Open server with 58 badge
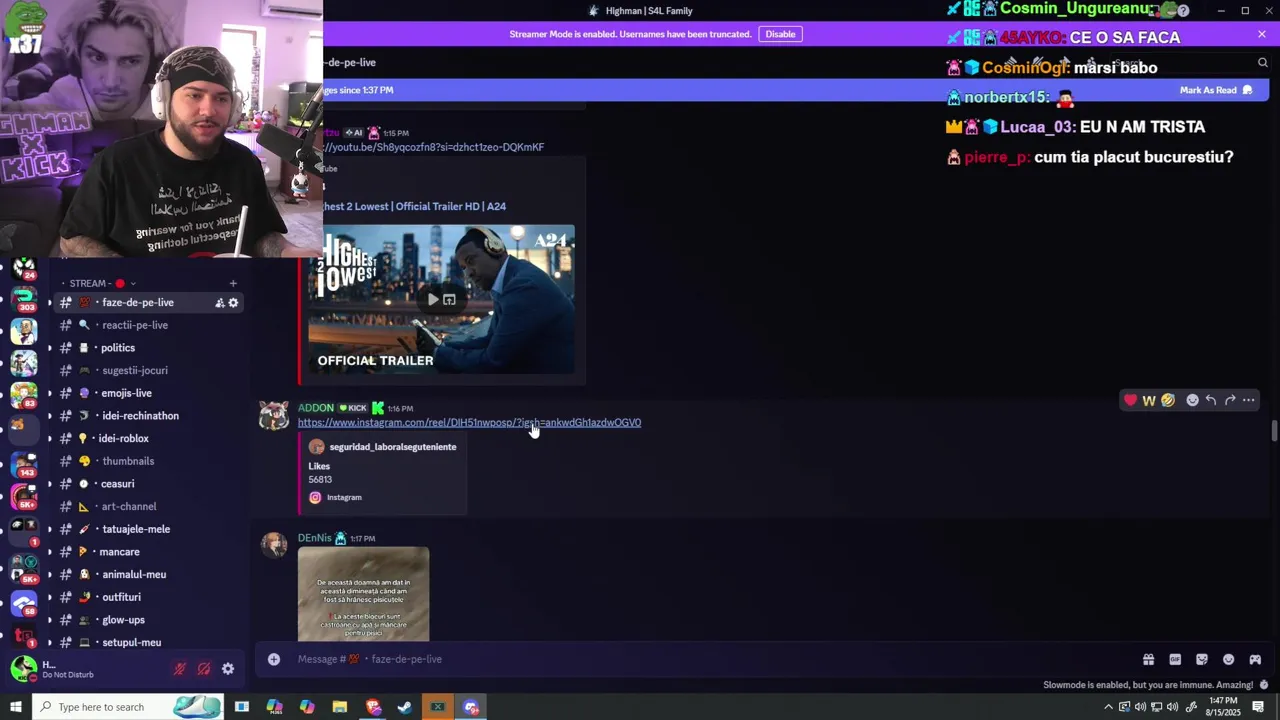The image size is (1280, 720). [x=24, y=605]
